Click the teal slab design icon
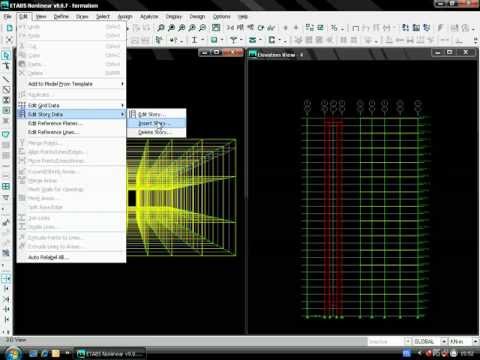This screenshot has height=360, width=480. tap(252, 40)
